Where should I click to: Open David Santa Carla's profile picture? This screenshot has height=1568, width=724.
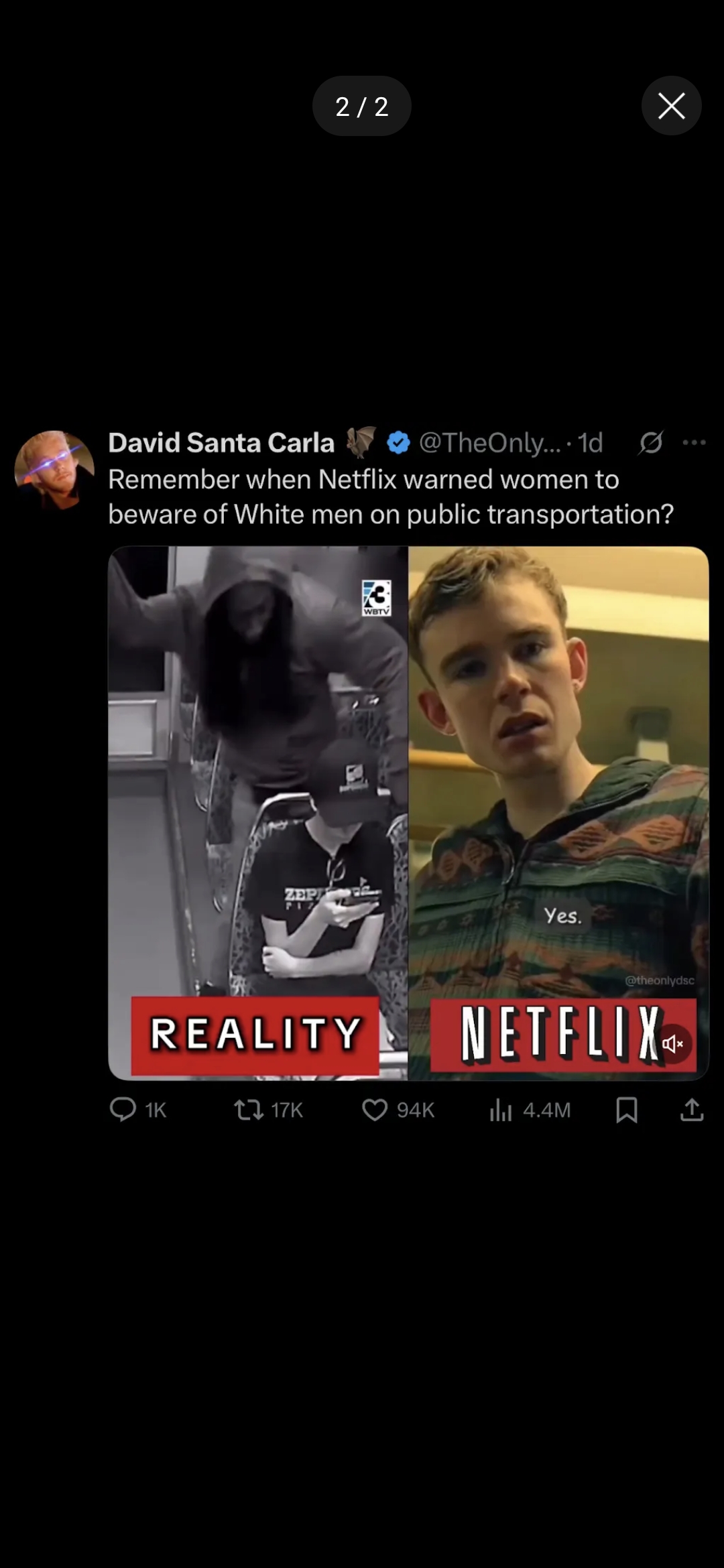pos(54,470)
